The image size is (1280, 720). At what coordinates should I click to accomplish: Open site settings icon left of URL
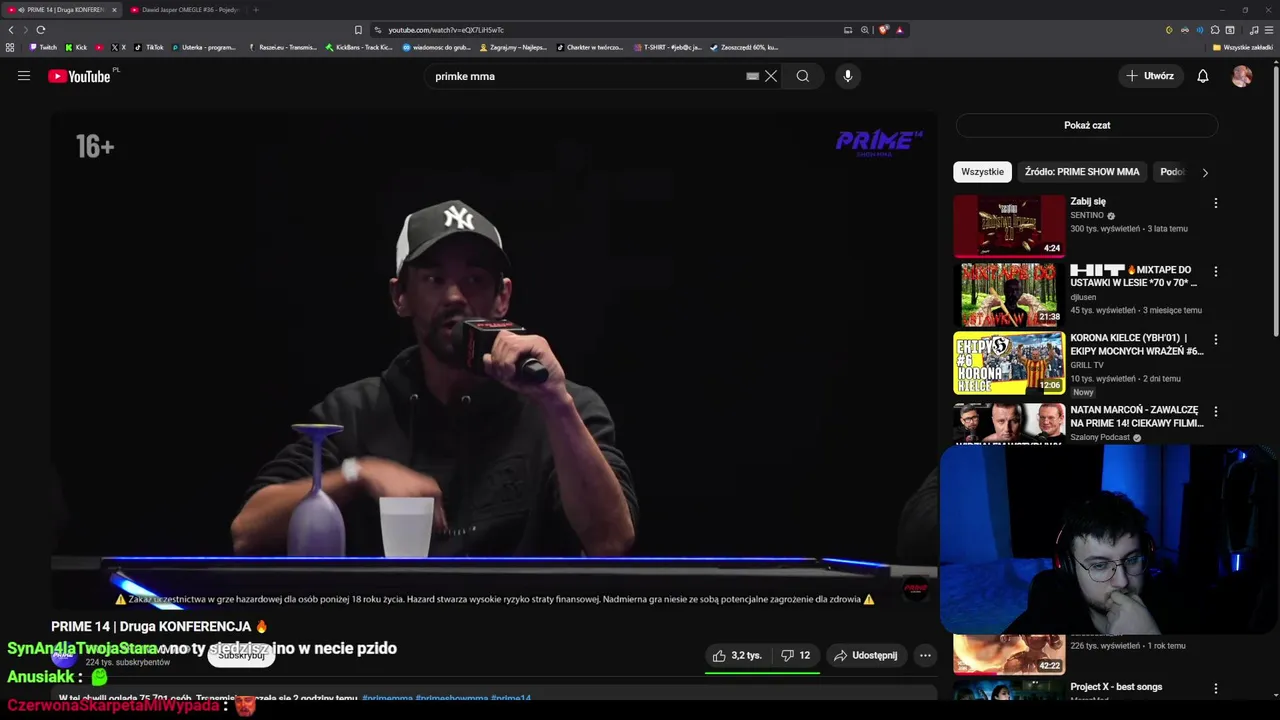pos(378,30)
